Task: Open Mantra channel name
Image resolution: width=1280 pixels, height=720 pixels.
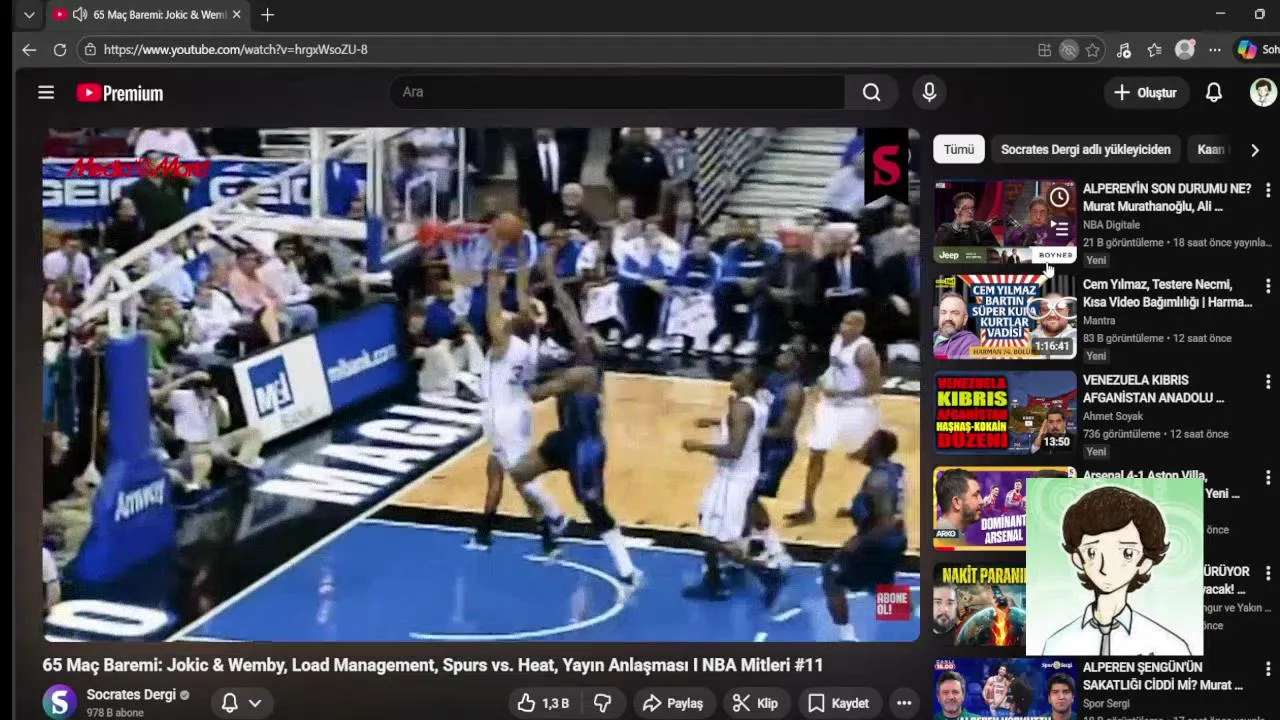Action: click(x=1099, y=321)
